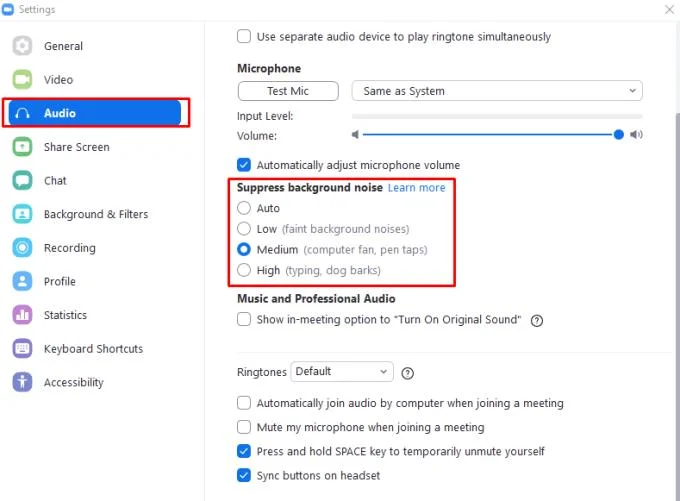Click the microphone Volume slider handle
This screenshot has height=501, width=680.
(x=619, y=134)
